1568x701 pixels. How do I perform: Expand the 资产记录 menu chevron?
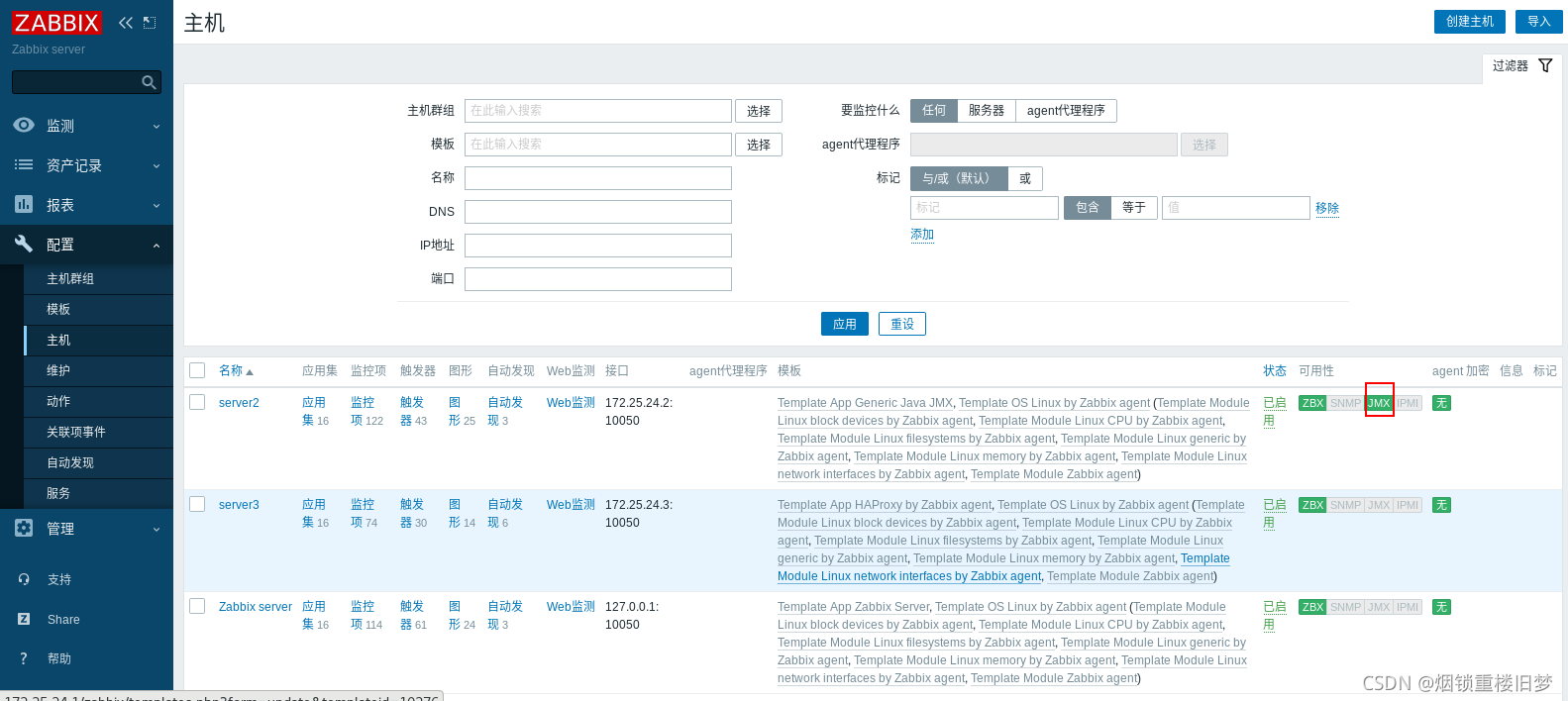tap(157, 165)
